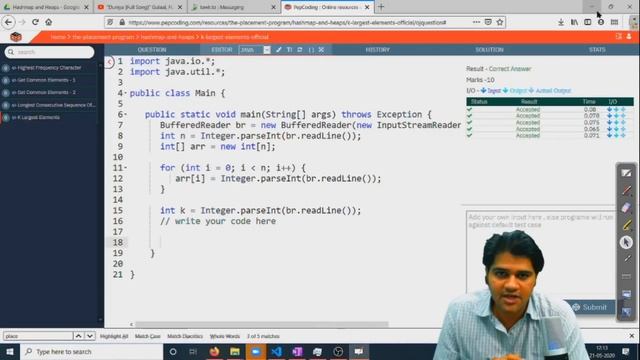The width and height of the screenshot is (640, 360).
Task: Click the whiteboard toggle in annotation toolbar
Action: (x=626, y=173)
